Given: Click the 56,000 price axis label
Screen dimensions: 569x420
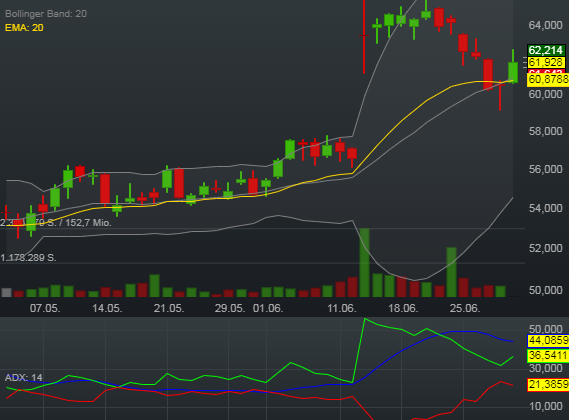Looking at the screenshot, I should (x=545, y=169).
